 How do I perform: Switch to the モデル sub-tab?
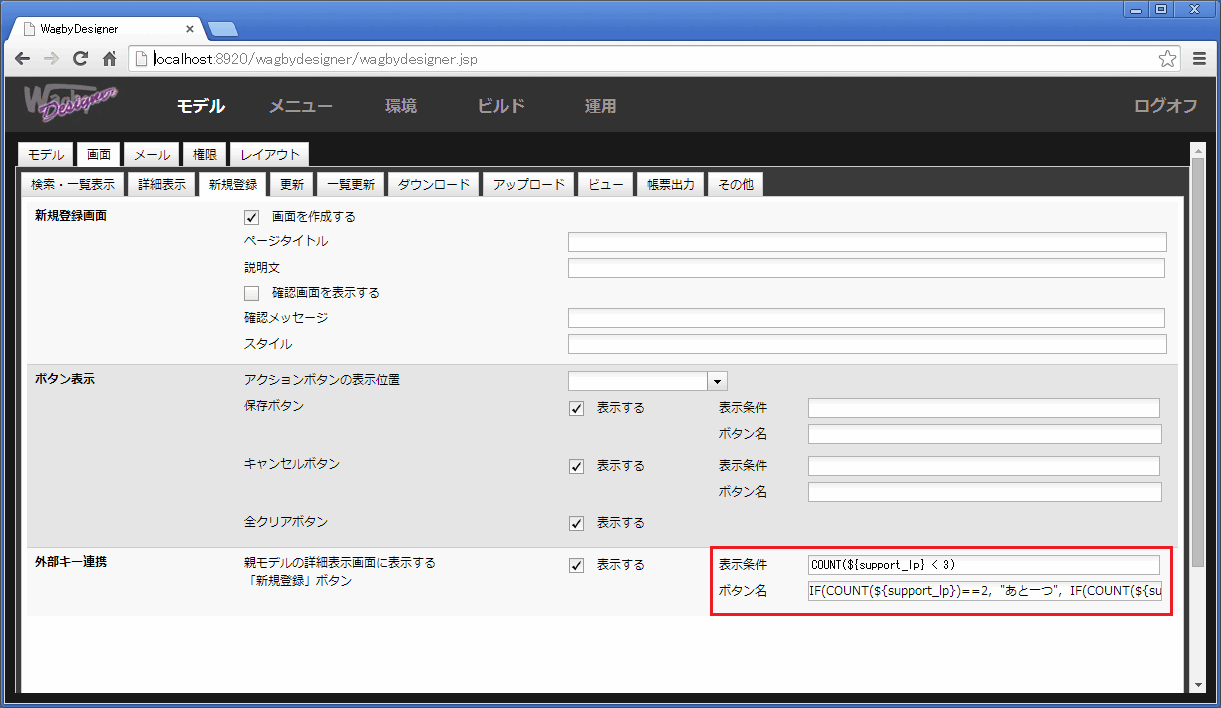45,154
